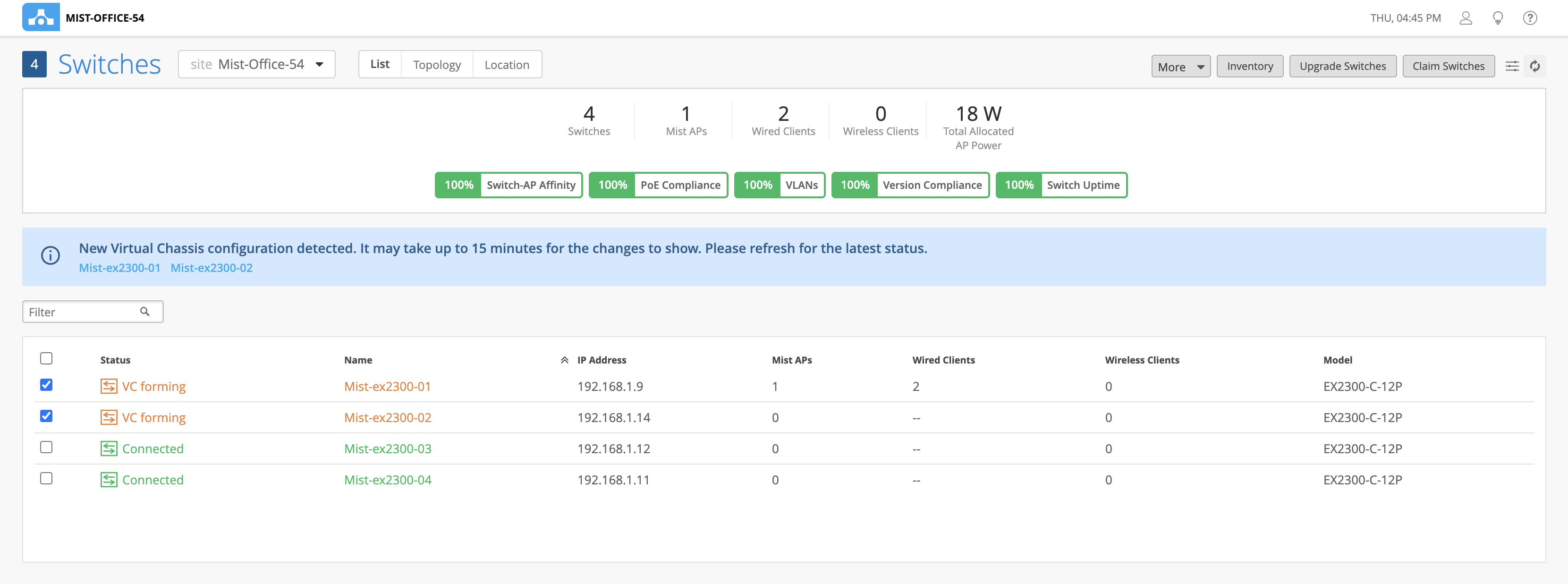
Task: Open the user account icon
Action: 1465,17
